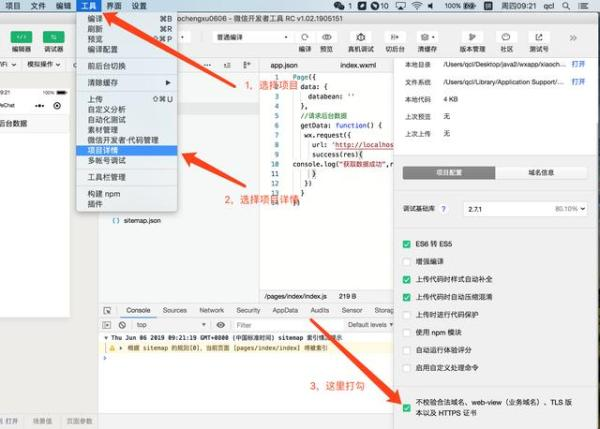This screenshot has width=600, height=429.
Task: Open the notification center list icon
Action: pyautogui.click(x=583, y=6)
